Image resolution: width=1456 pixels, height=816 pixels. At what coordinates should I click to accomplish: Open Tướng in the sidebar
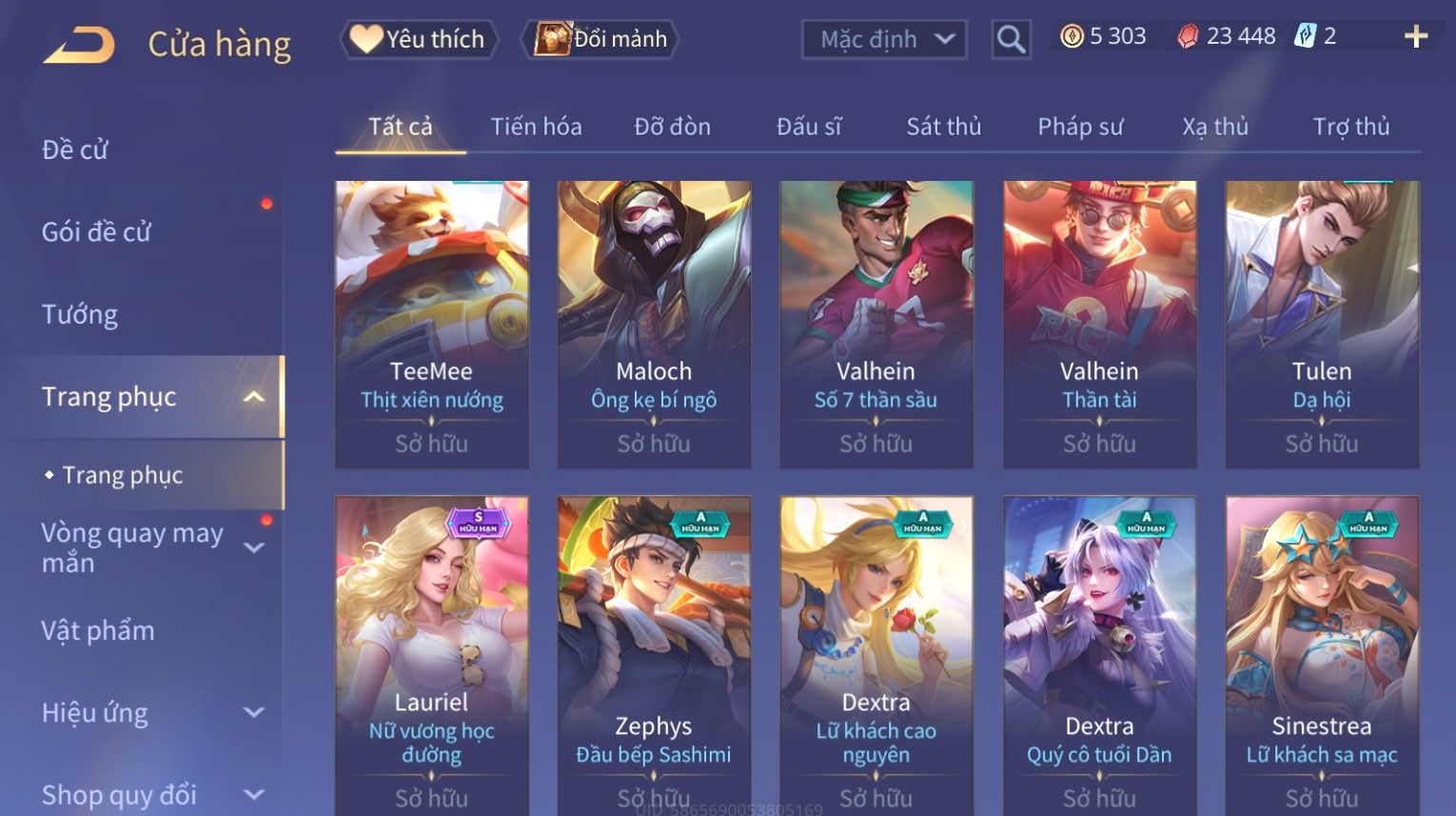(80, 314)
